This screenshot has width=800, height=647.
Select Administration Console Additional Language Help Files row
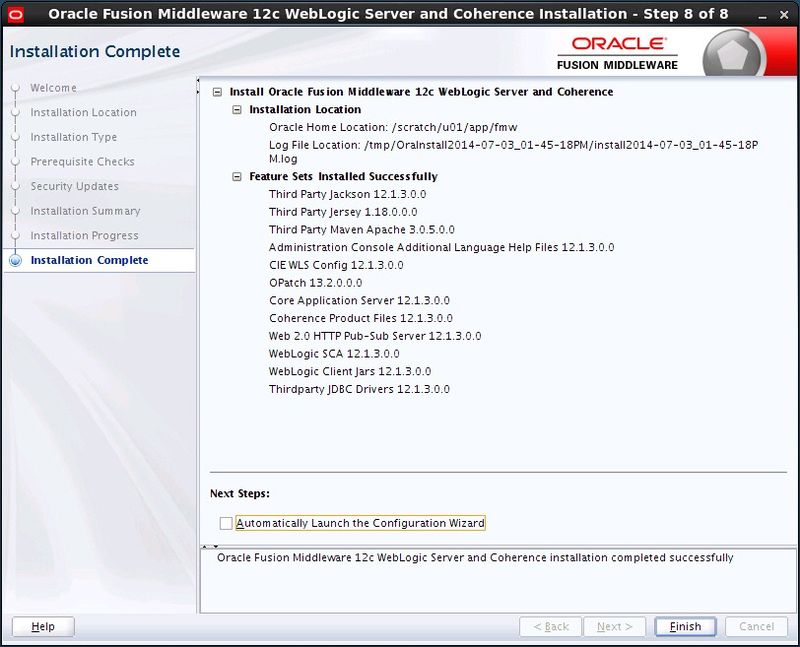441,247
